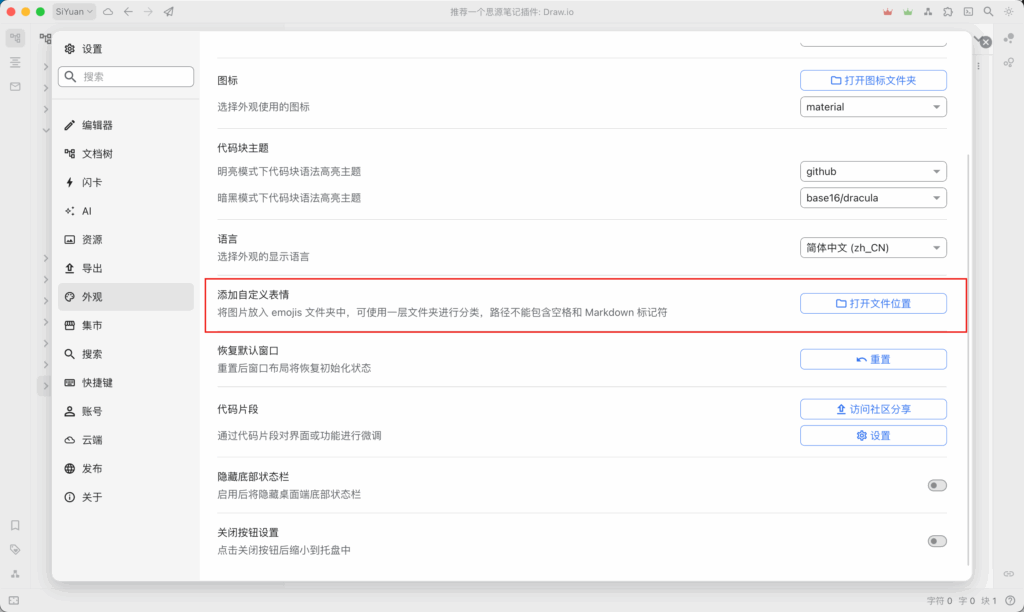Switch to the 编辑器 settings tab
The width and height of the screenshot is (1024, 612).
click(97, 125)
